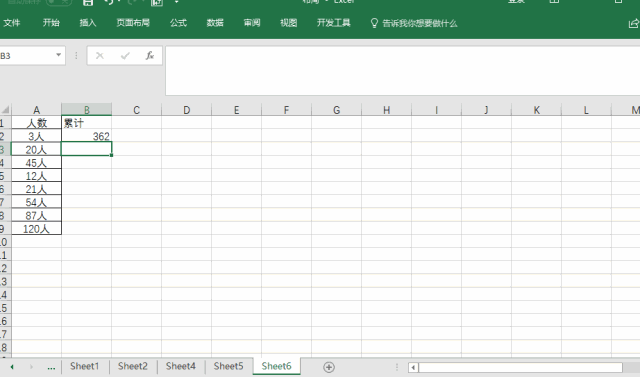Open the 视图 ribbon tab

[x=289, y=23]
